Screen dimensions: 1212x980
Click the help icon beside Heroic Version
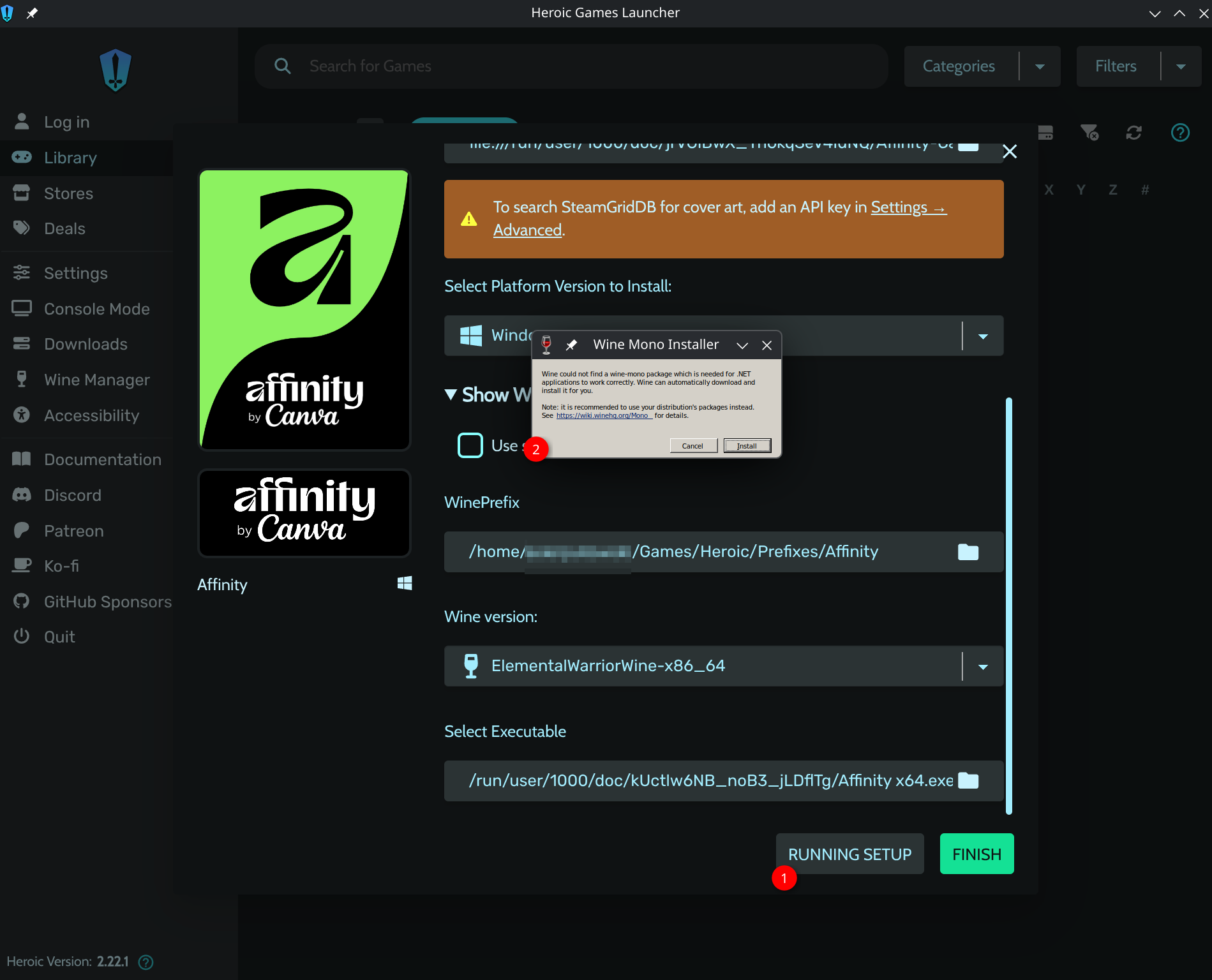click(146, 962)
